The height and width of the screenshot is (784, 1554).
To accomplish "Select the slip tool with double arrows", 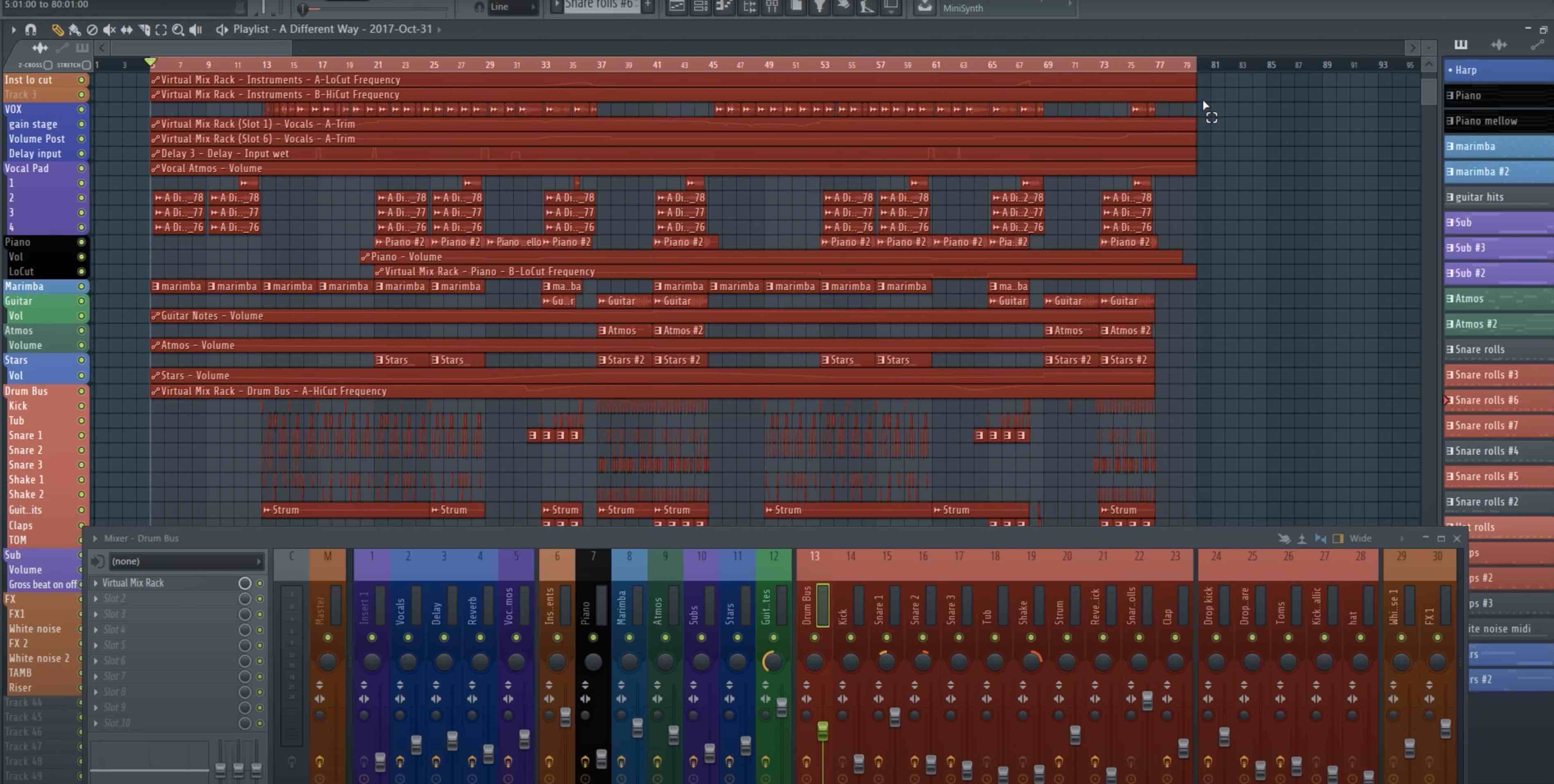I will tap(127, 29).
